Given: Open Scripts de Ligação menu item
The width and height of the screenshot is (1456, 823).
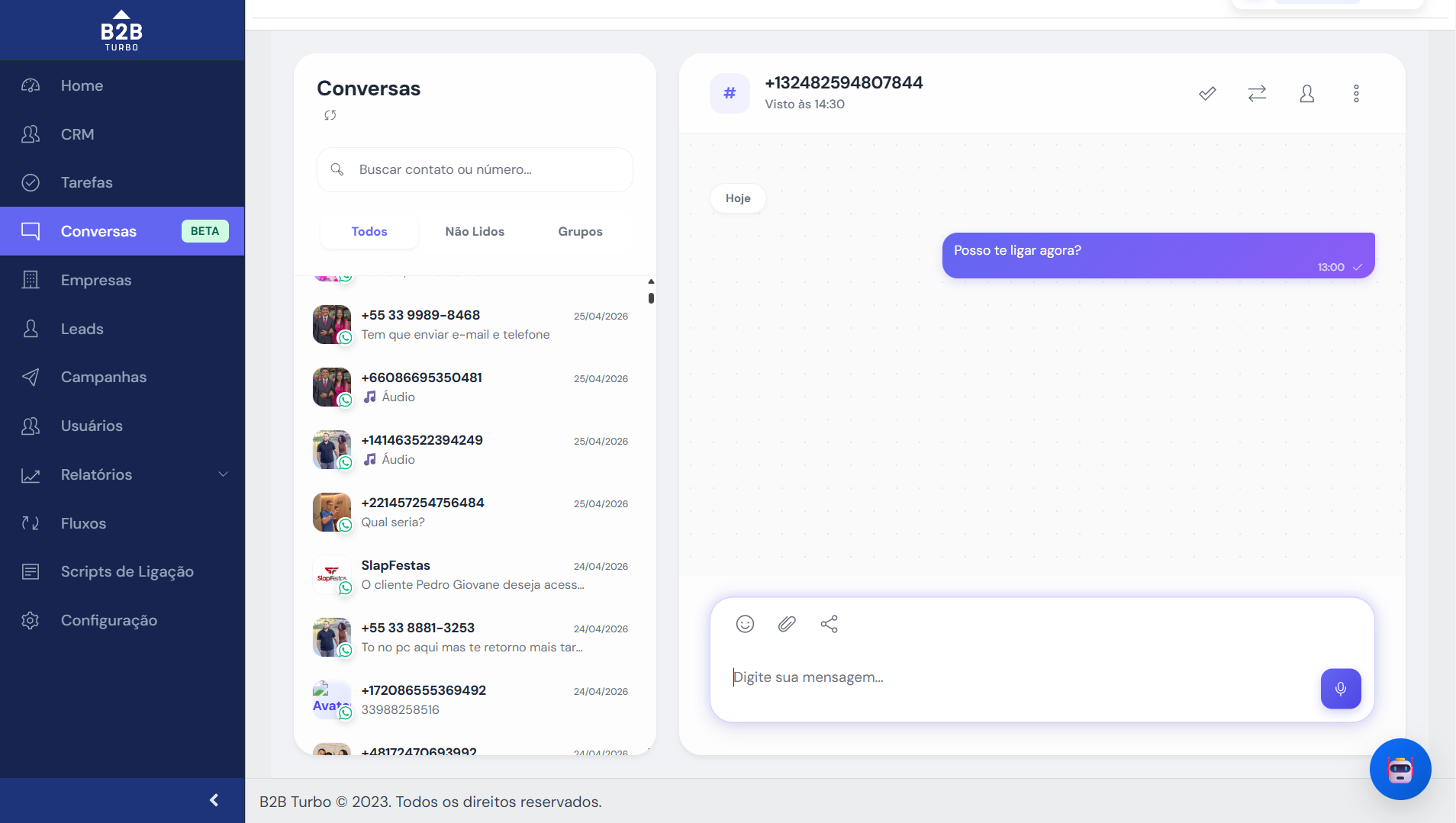Looking at the screenshot, I should (x=122, y=571).
